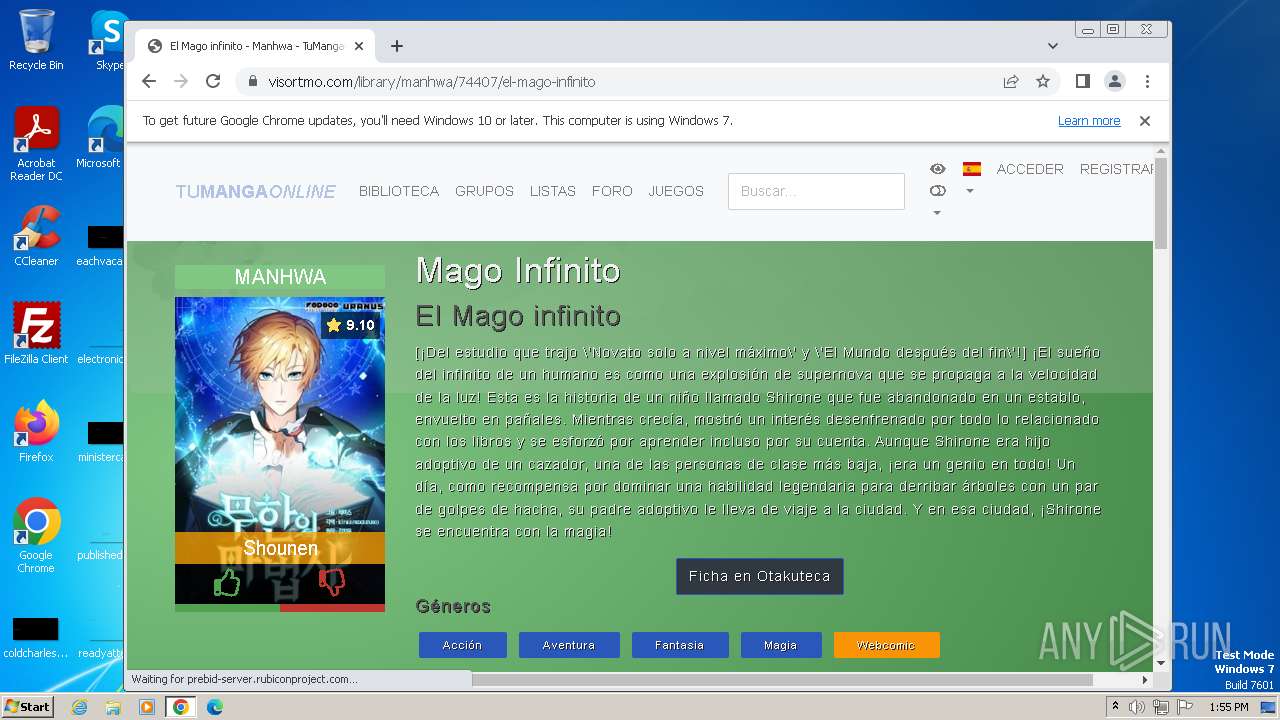The height and width of the screenshot is (720, 1280).
Task: Open the Recycle Bin desktop icon
Action: point(36,40)
